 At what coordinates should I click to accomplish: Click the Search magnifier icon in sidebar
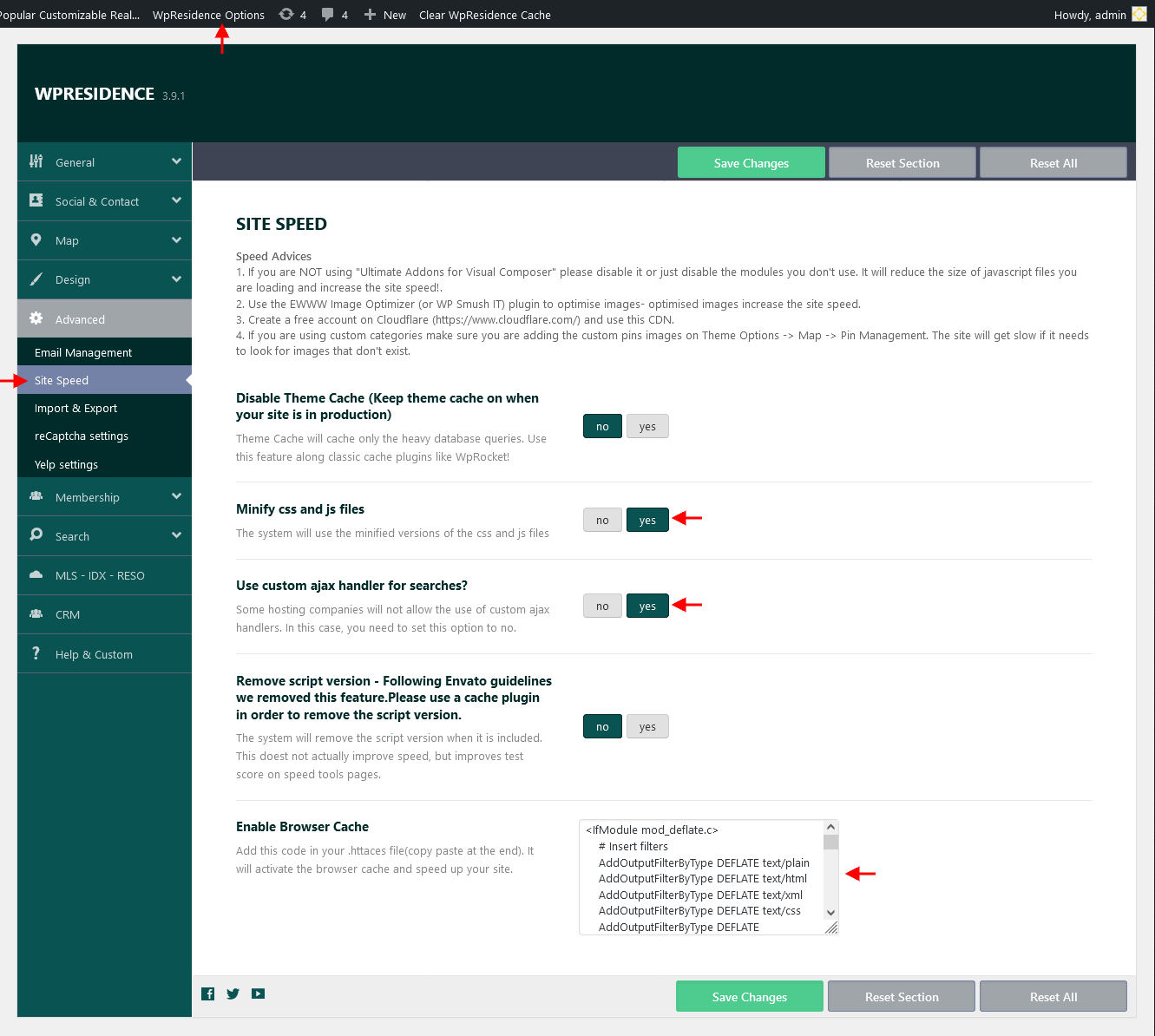click(x=36, y=535)
